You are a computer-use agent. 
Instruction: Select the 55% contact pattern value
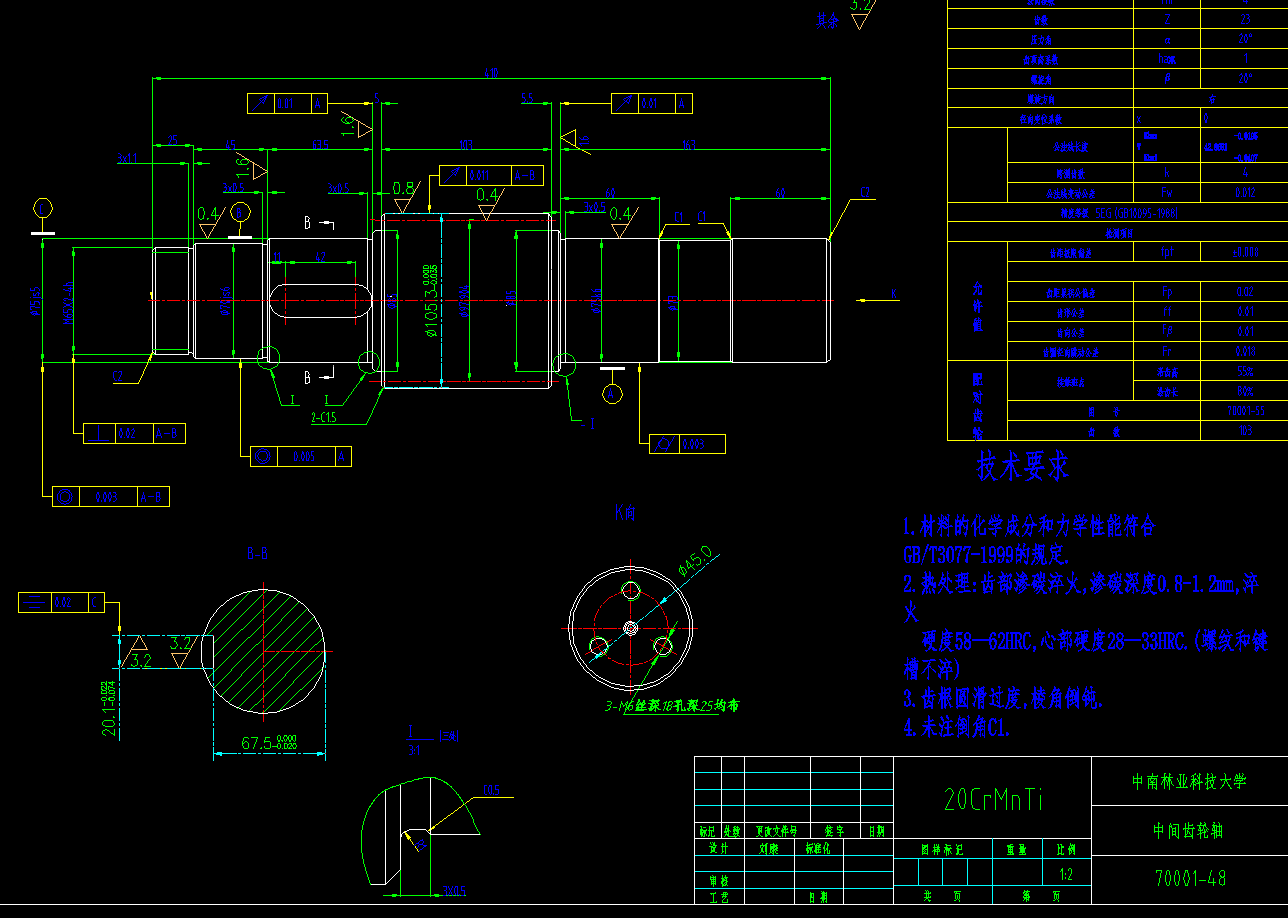[1246, 371]
